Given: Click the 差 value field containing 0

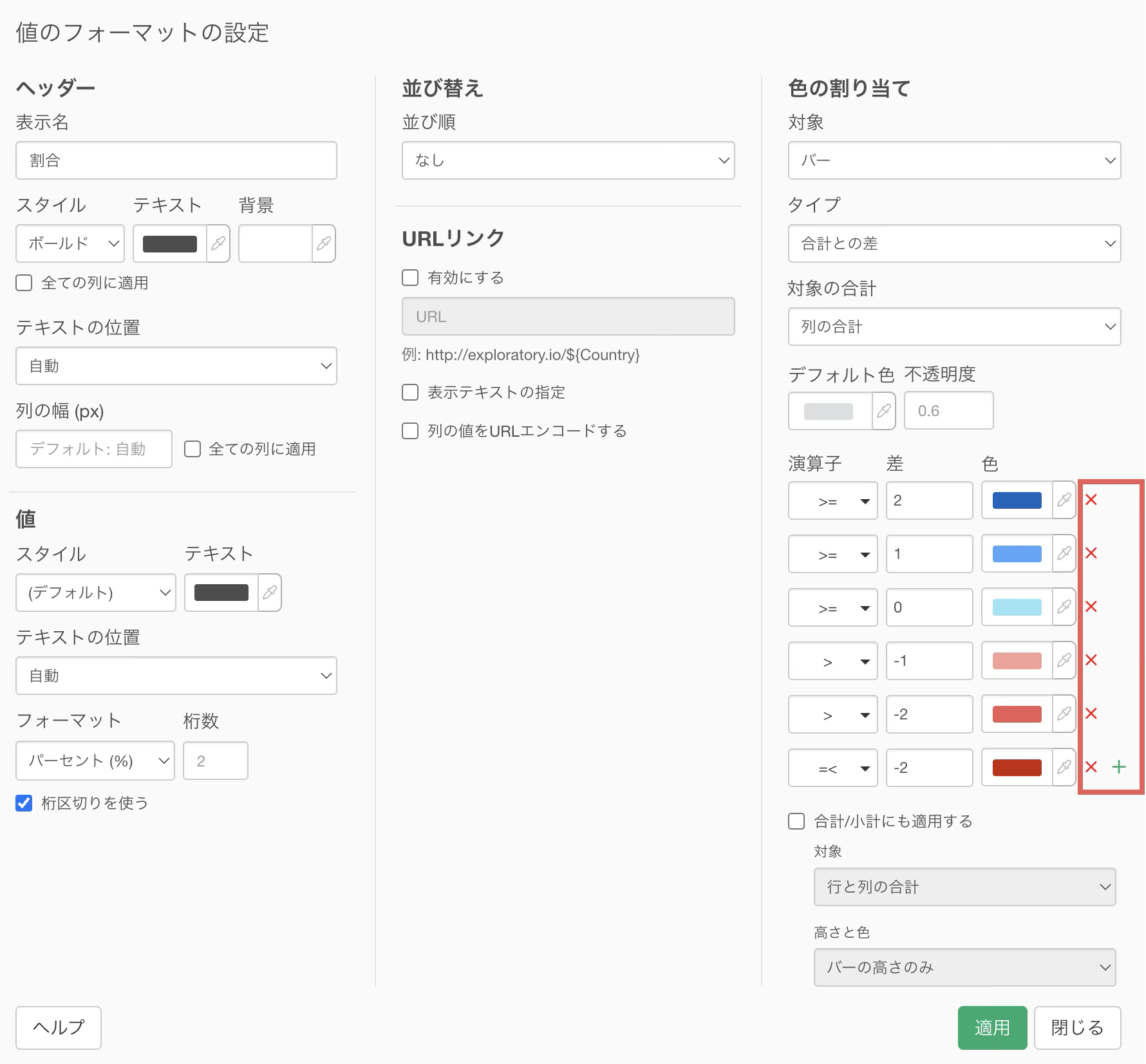Looking at the screenshot, I should pos(930,607).
